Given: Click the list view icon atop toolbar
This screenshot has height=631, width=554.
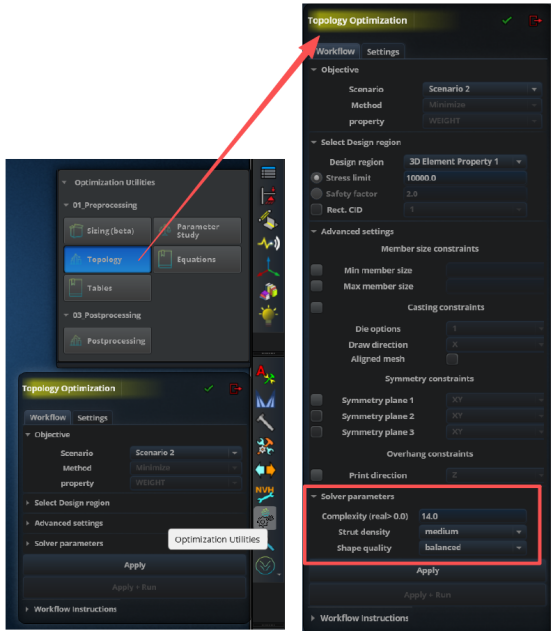Looking at the screenshot, I should coord(268,173).
